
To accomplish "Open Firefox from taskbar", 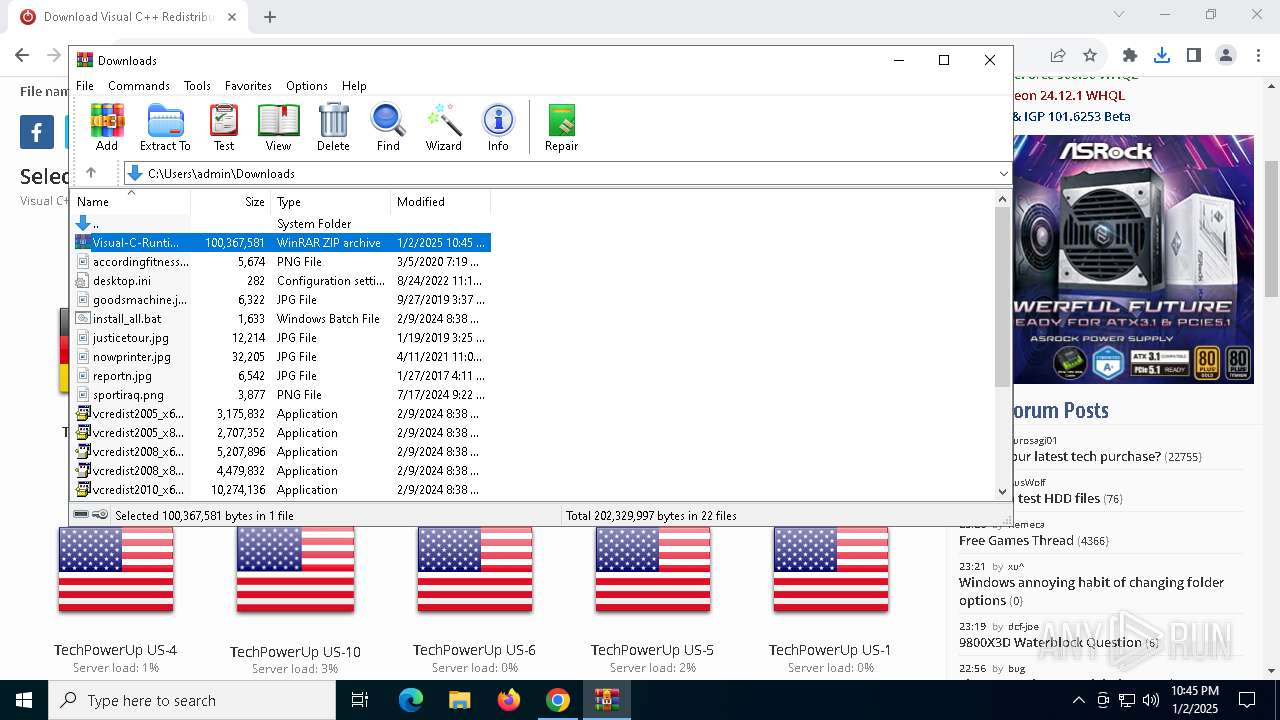I will 509,700.
